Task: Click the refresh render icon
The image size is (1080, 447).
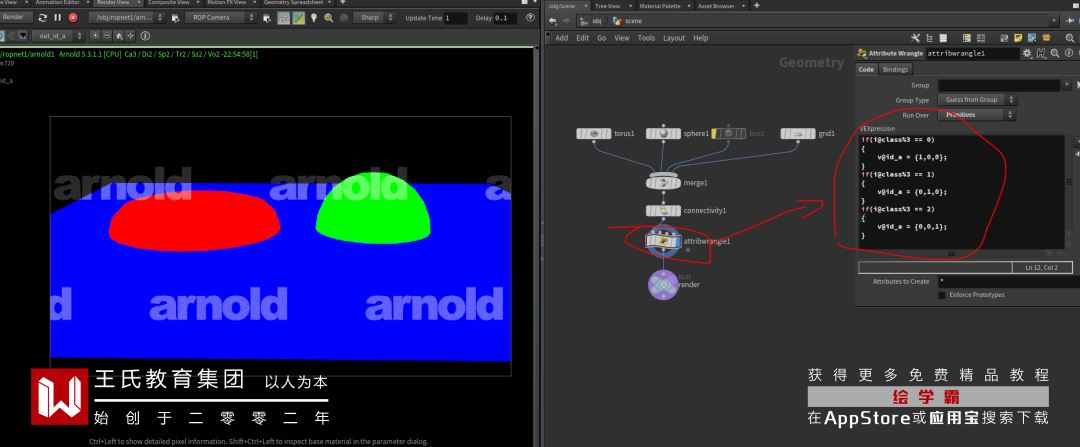Action: pyautogui.click(x=43, y=18)
